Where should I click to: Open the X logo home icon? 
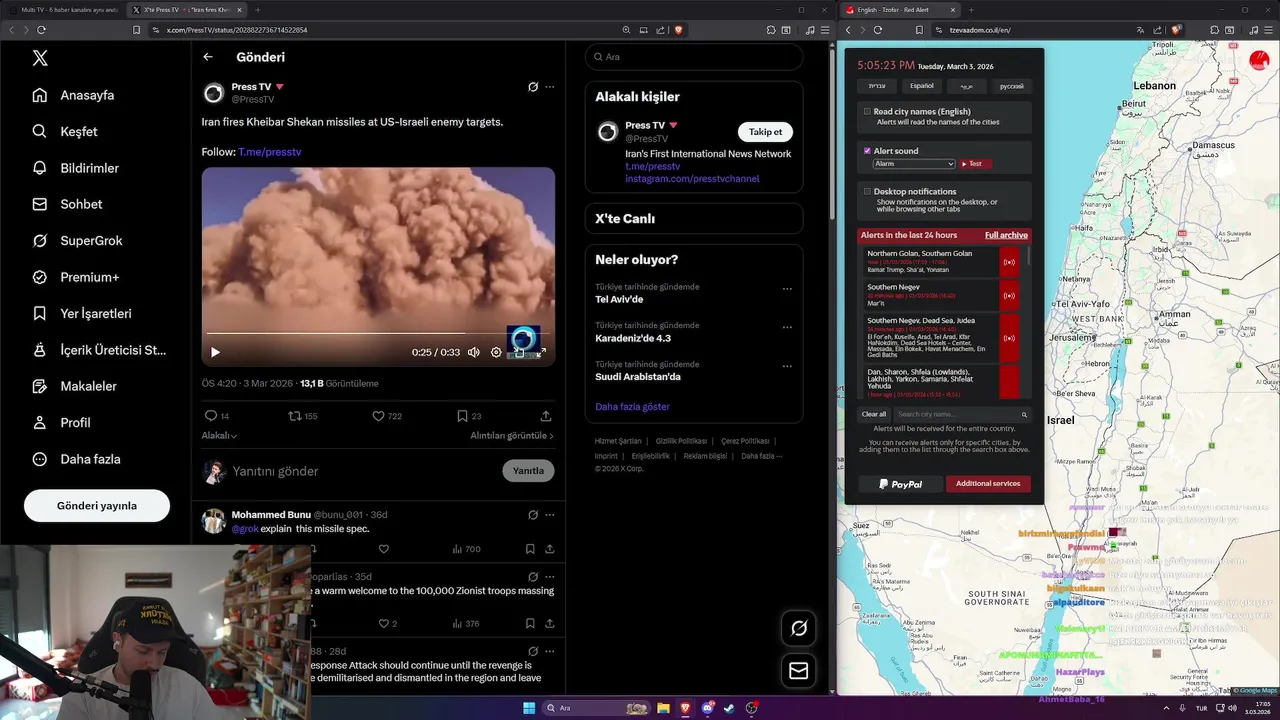pyautogui.click(x=40, y=57)
